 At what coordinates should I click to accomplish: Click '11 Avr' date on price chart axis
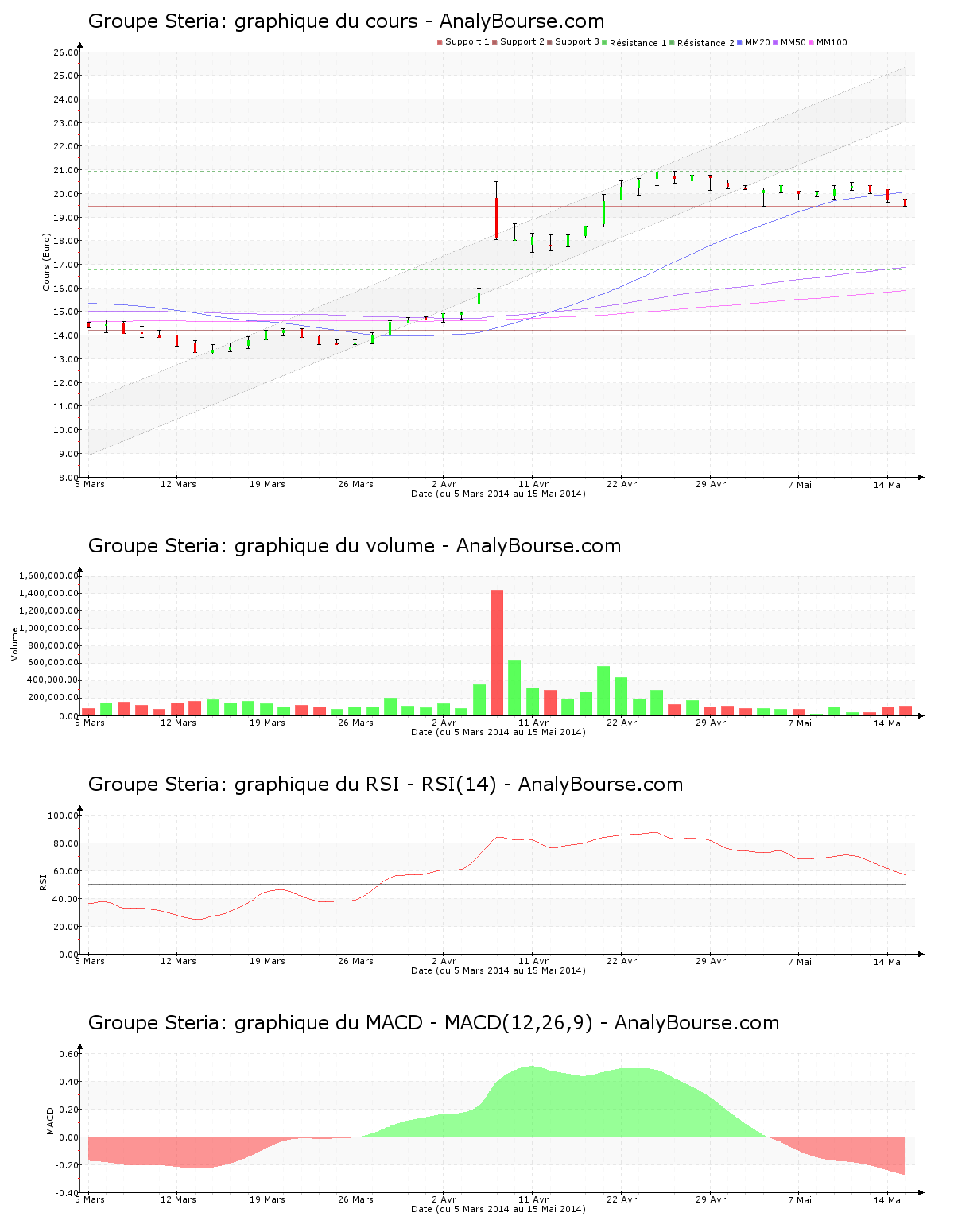533,484
